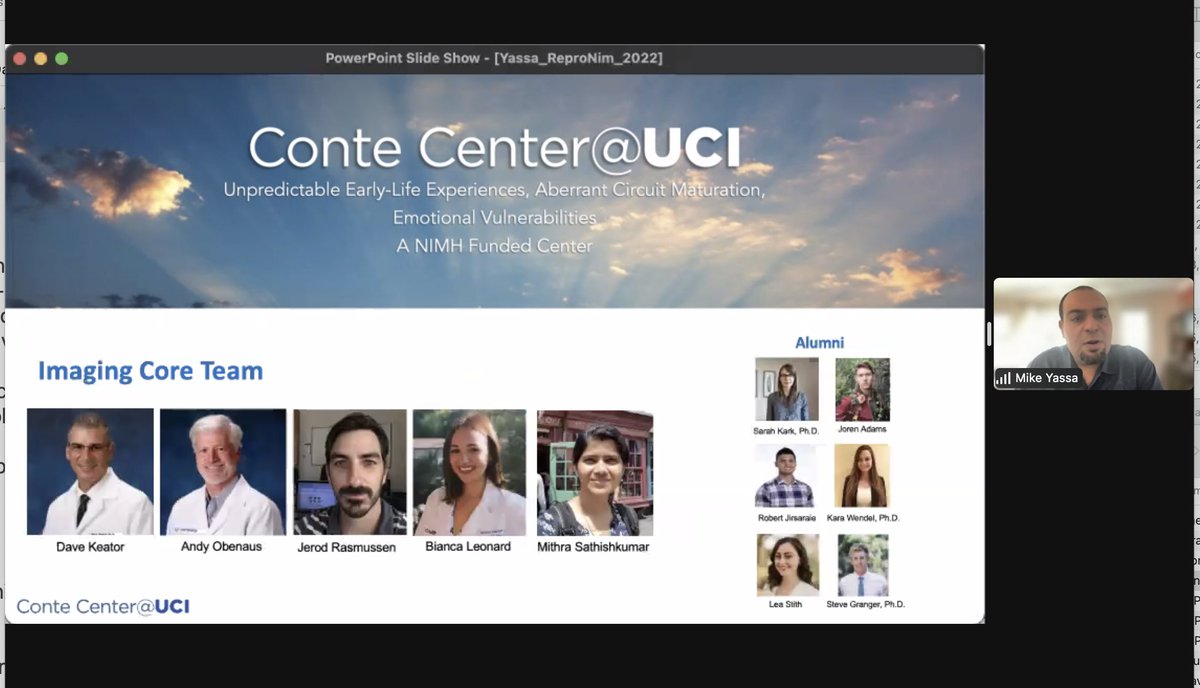Click the large Conte Center@UCI banner title

click(495, 148)
